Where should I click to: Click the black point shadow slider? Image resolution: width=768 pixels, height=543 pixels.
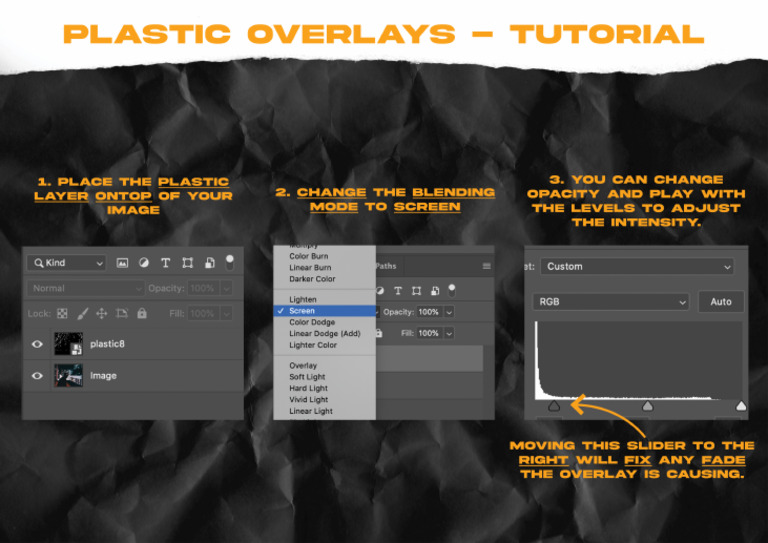coord(554,405)
